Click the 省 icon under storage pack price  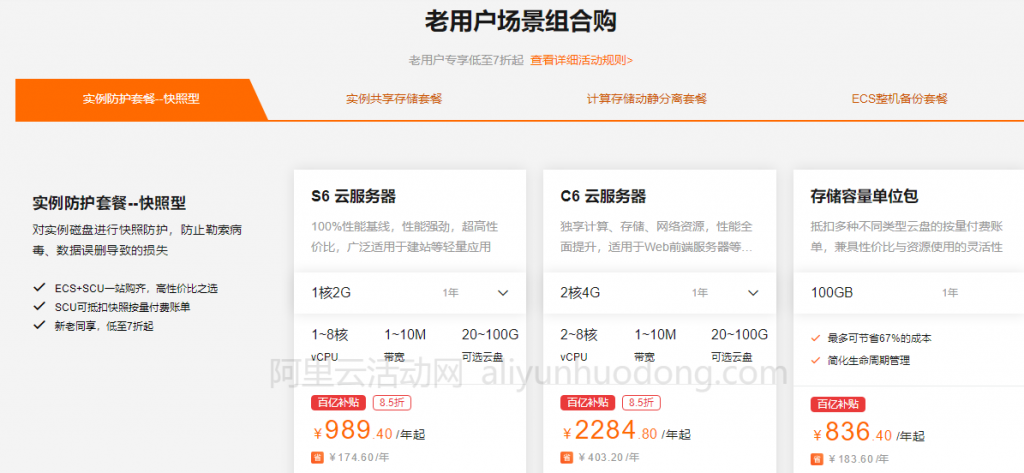coord(817,459)
